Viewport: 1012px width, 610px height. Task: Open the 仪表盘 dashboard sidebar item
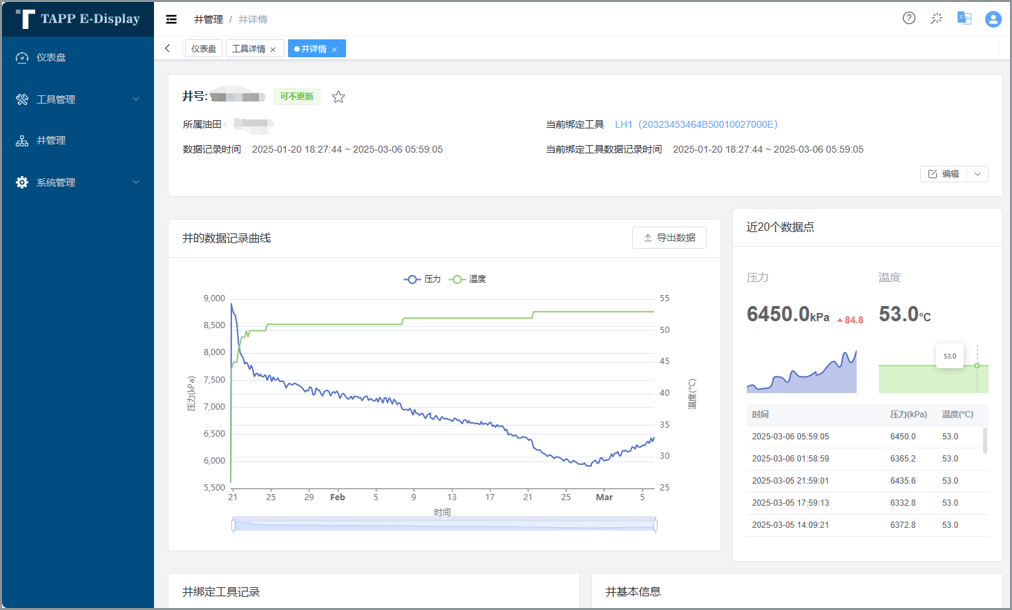point(77,57)
